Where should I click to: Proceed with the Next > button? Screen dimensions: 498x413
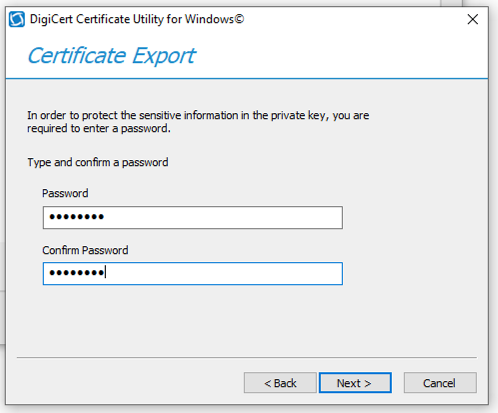355,383
